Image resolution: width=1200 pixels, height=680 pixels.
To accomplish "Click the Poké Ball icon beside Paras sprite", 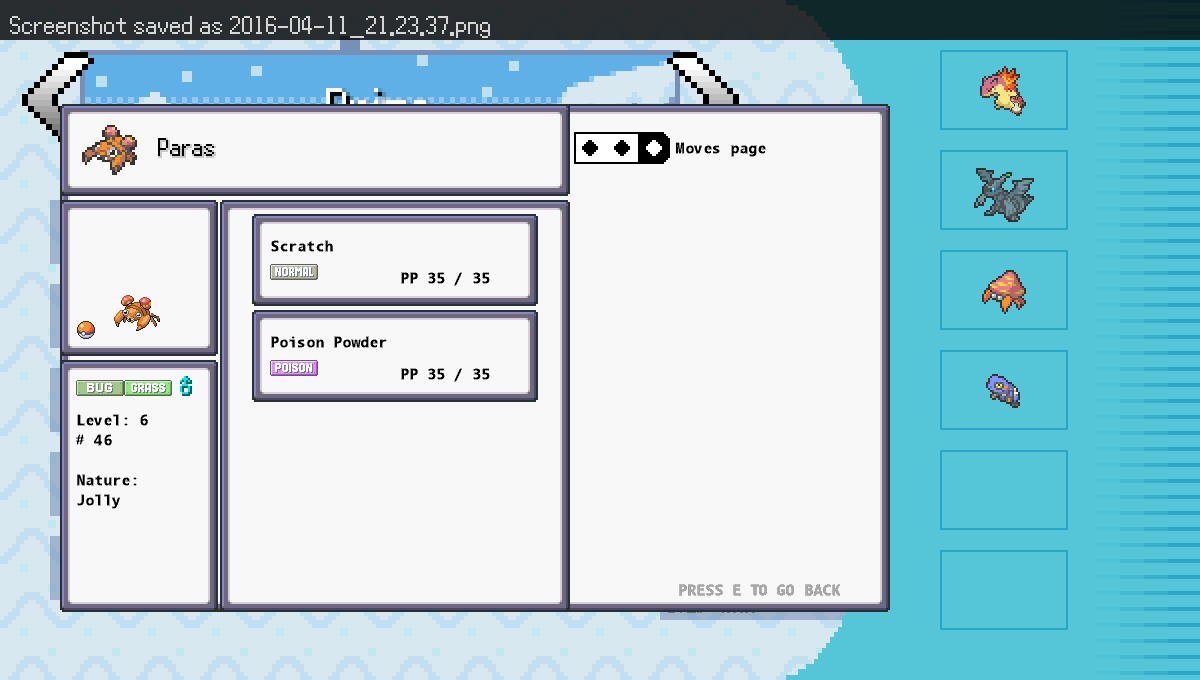I will coord(86,331).
